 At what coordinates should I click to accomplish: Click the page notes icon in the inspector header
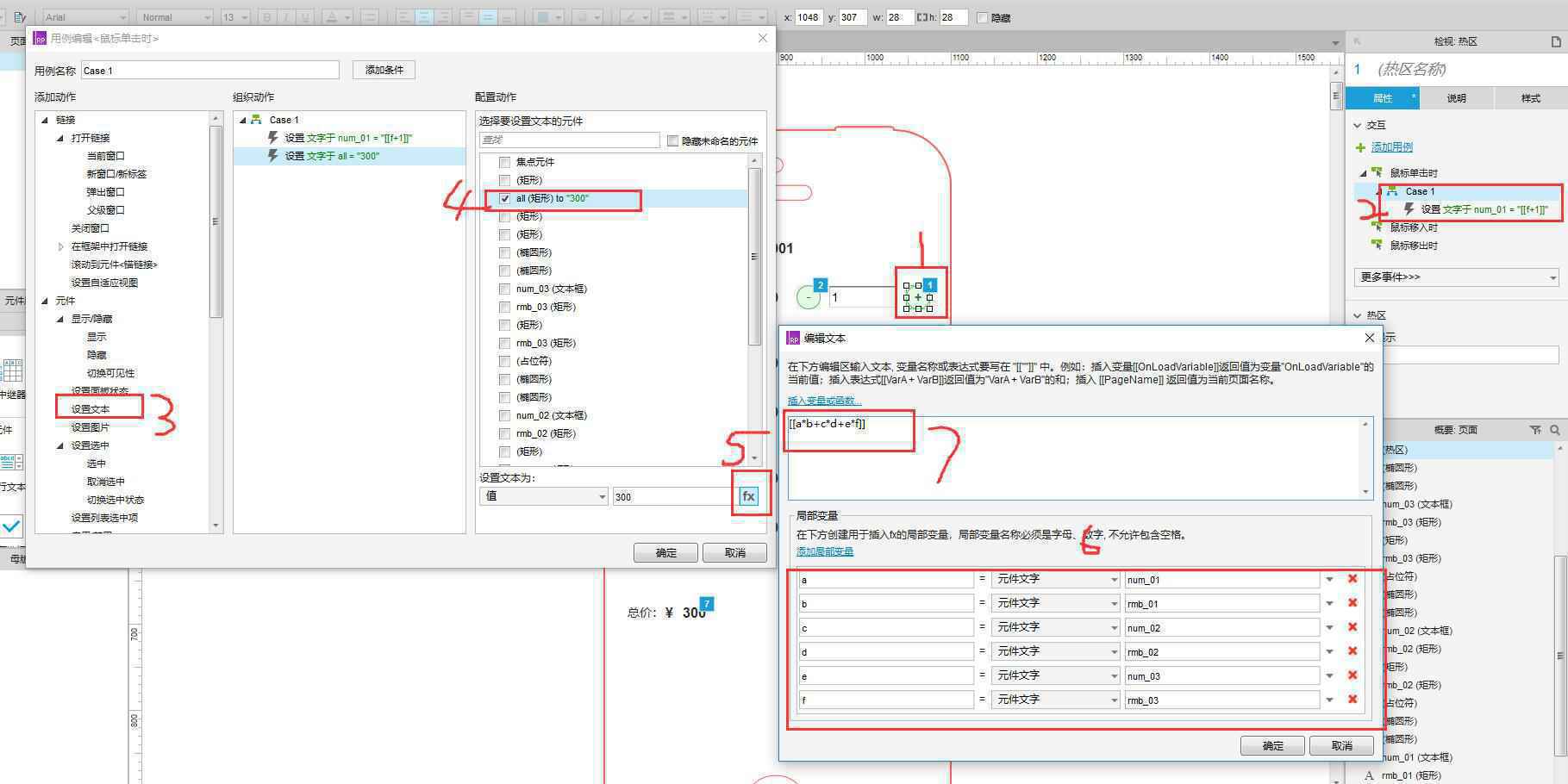click(1556, 41)
